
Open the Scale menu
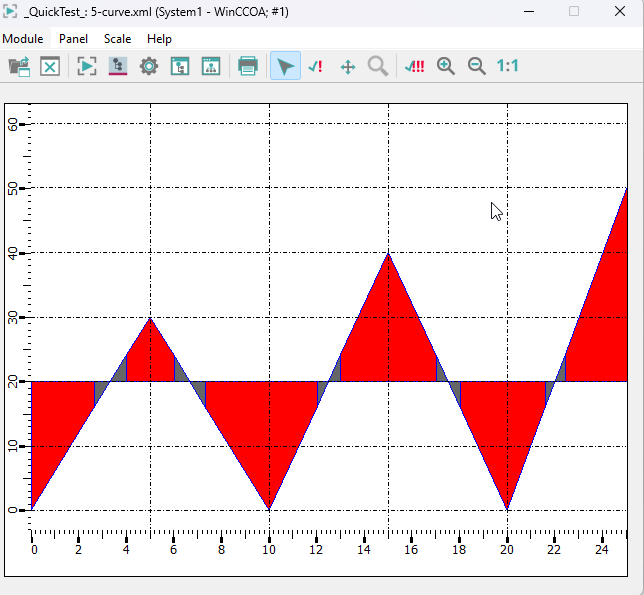(117, 39)
